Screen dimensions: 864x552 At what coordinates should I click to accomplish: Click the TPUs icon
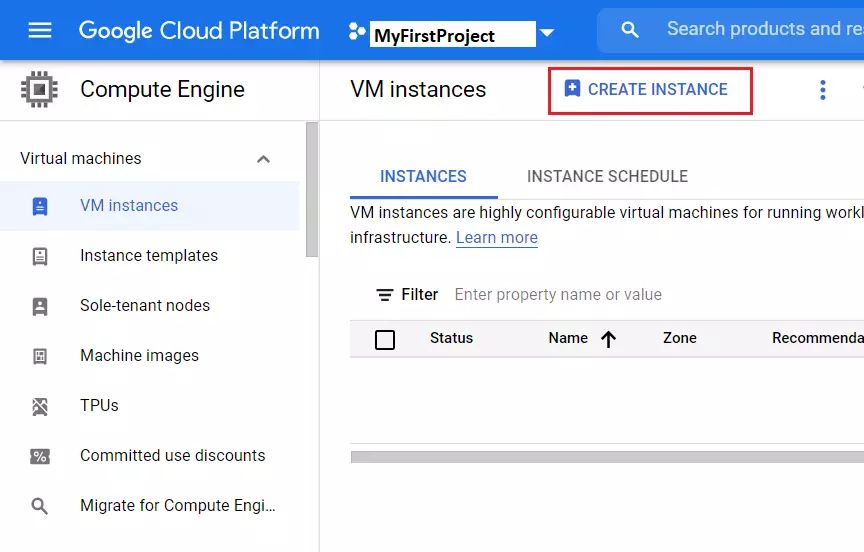[40, 407]
